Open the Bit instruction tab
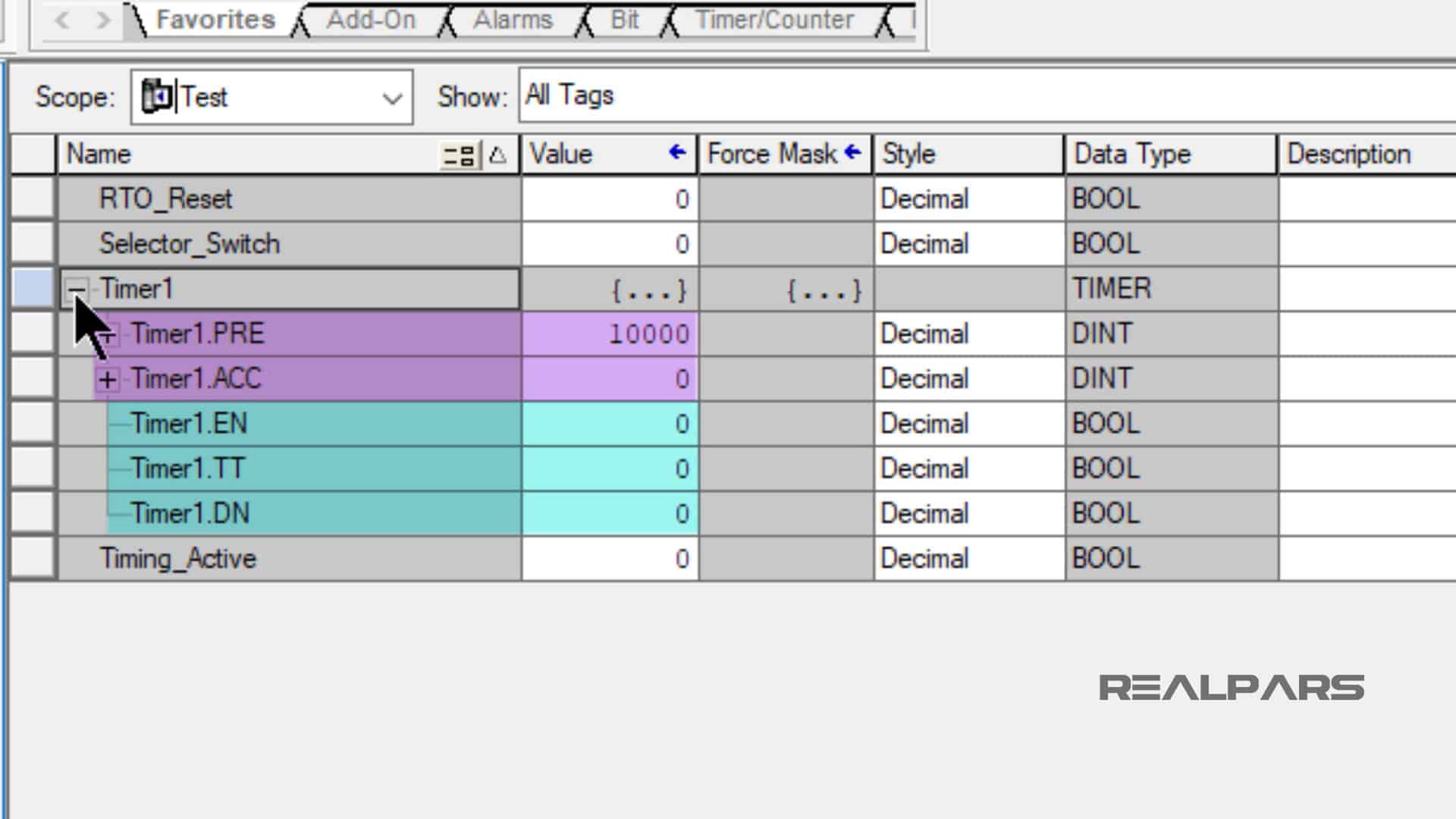 625,20
